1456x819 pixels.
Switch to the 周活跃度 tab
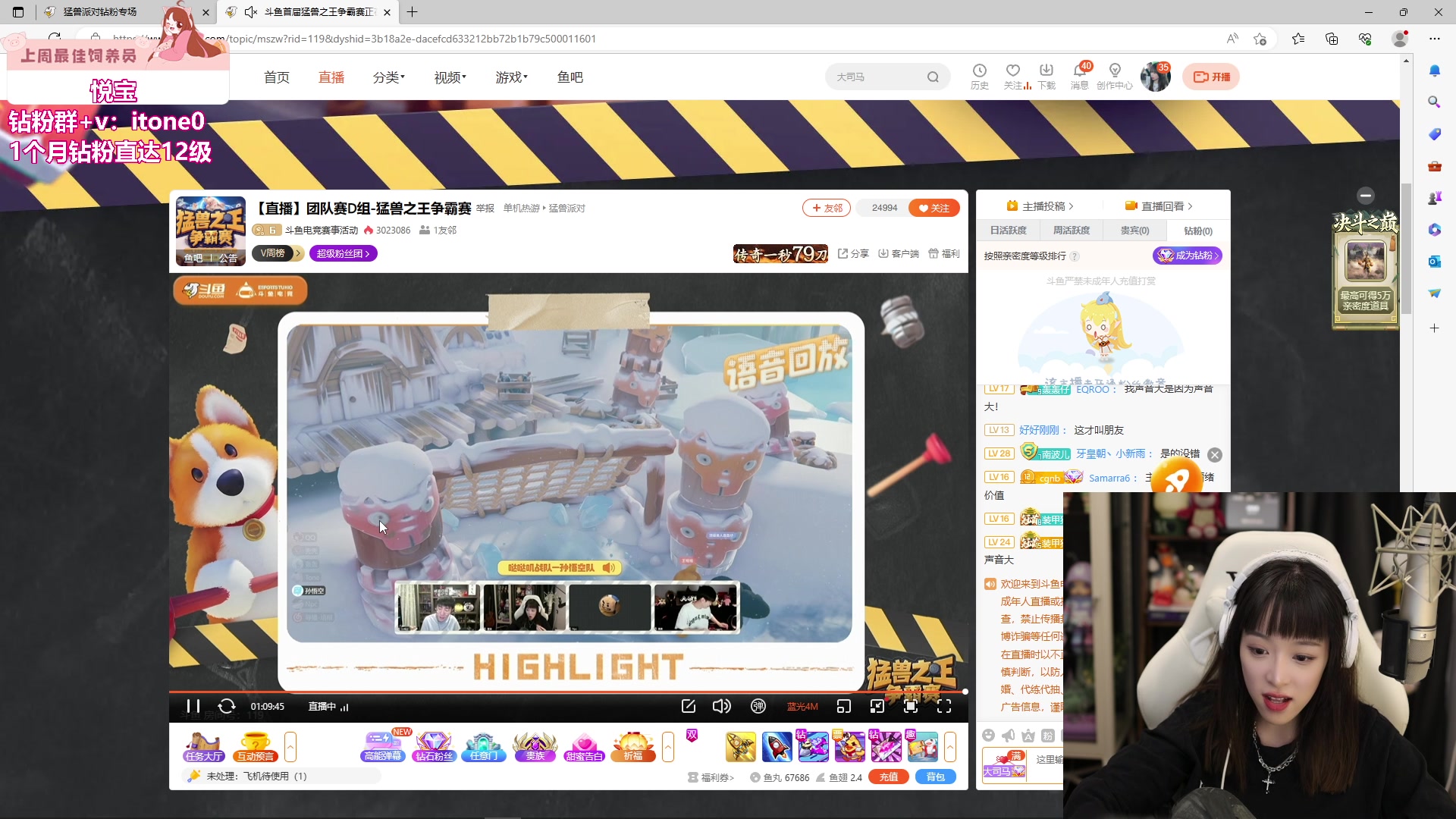1071,231
